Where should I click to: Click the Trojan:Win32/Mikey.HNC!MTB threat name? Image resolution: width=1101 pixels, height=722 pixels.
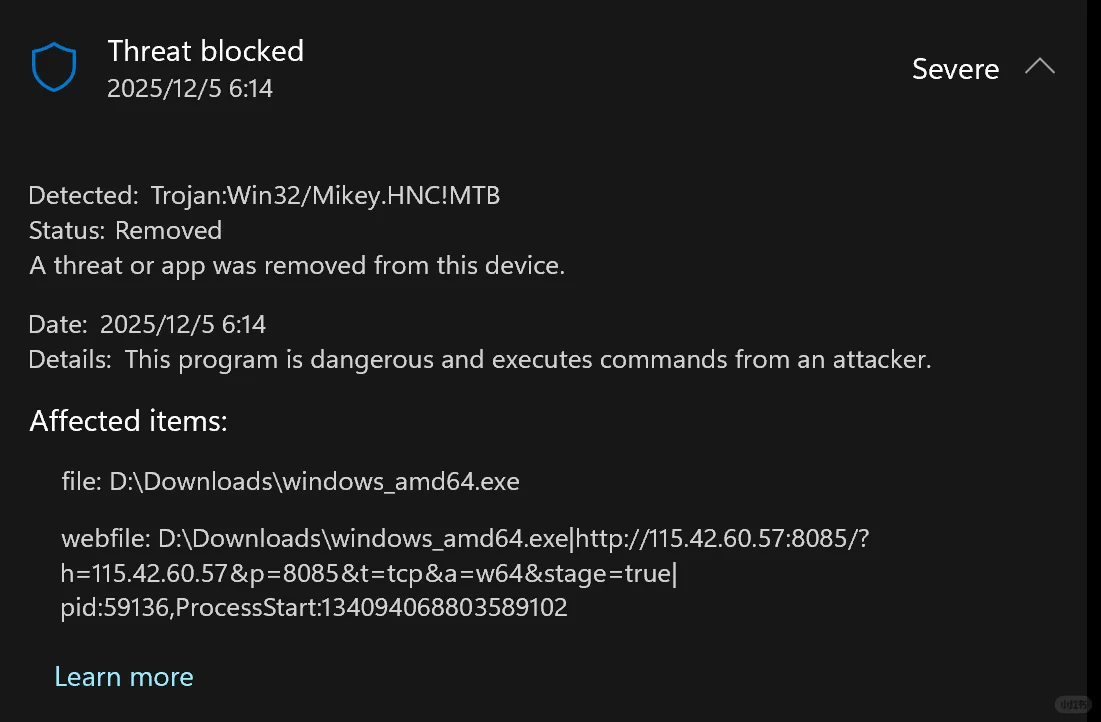(325, 196)
